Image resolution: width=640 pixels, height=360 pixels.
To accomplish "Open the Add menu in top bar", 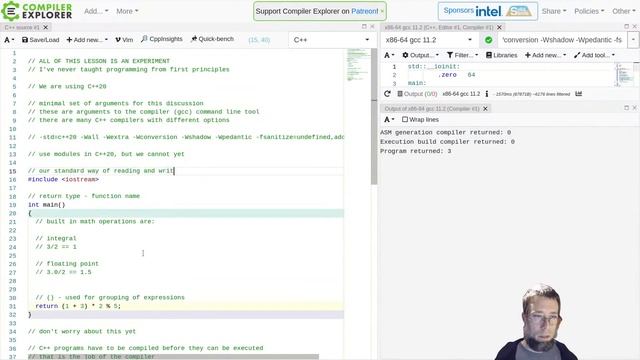I will pos(96,11).
